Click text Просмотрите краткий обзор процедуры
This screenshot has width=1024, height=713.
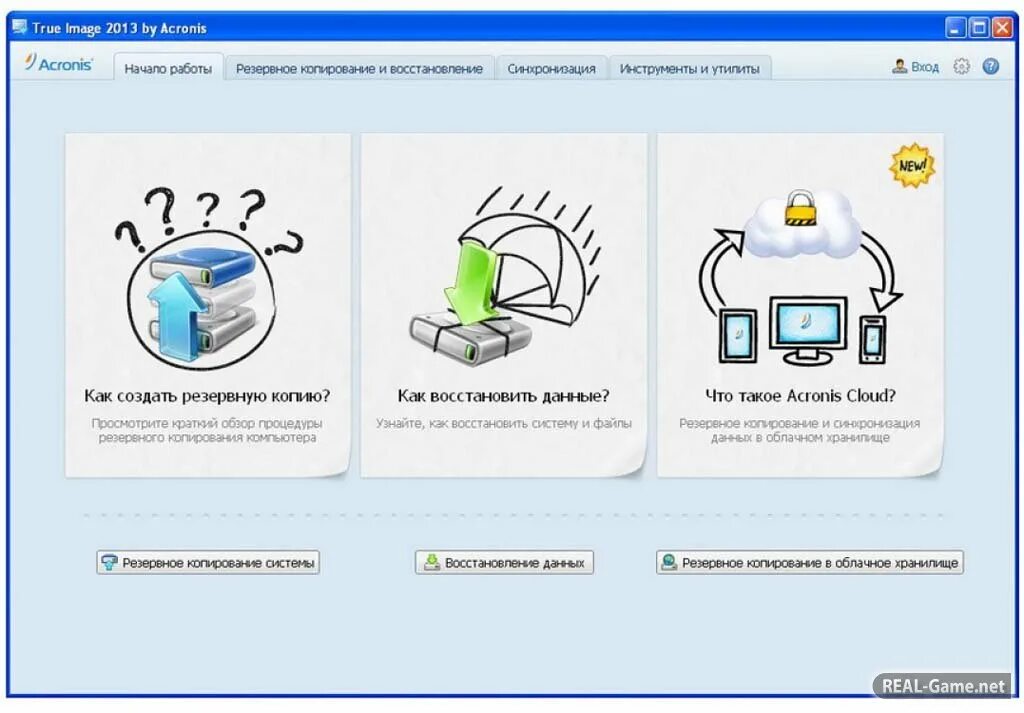click(x=207, y=423)
